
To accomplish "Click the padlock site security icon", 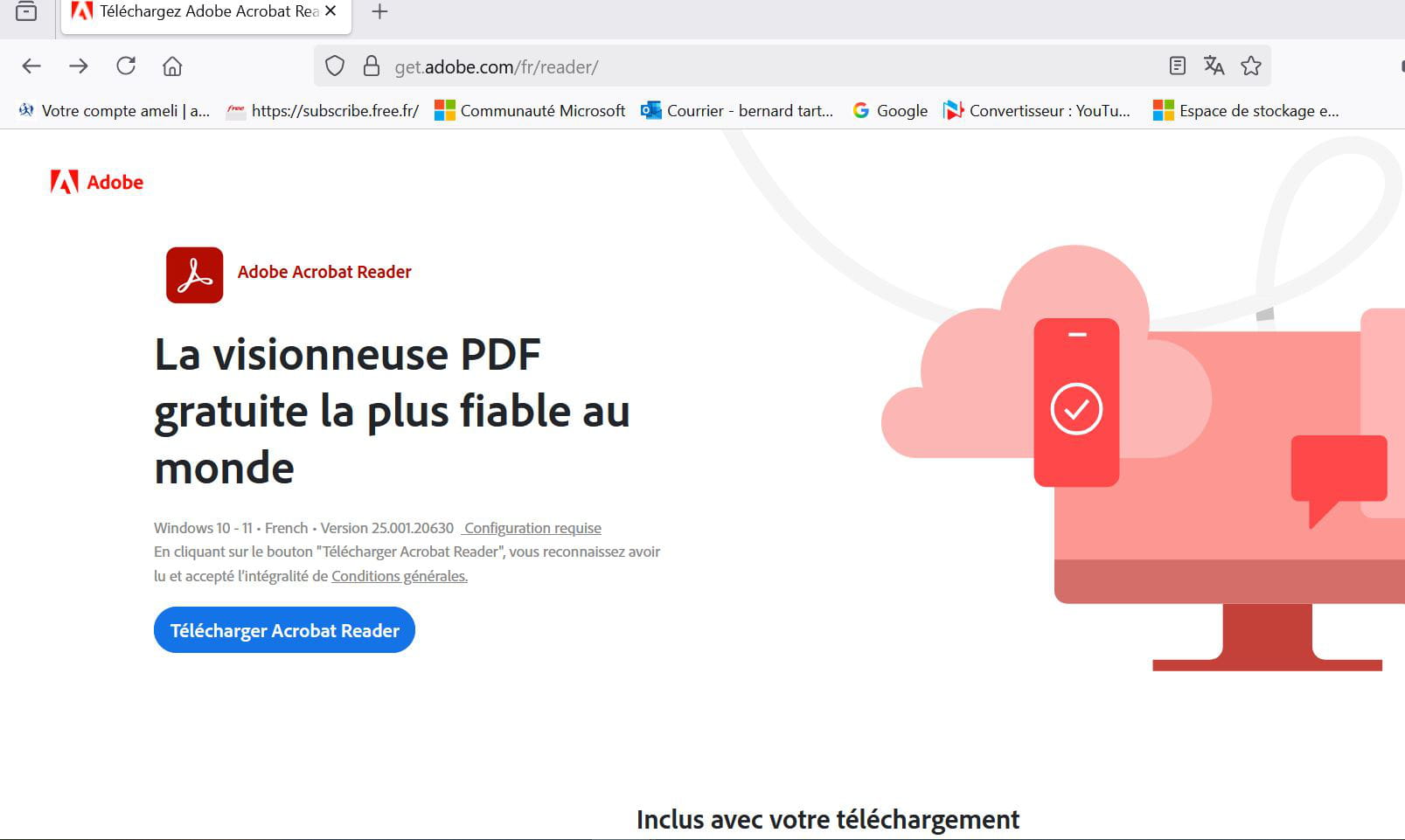I will [x=372, y=66].
